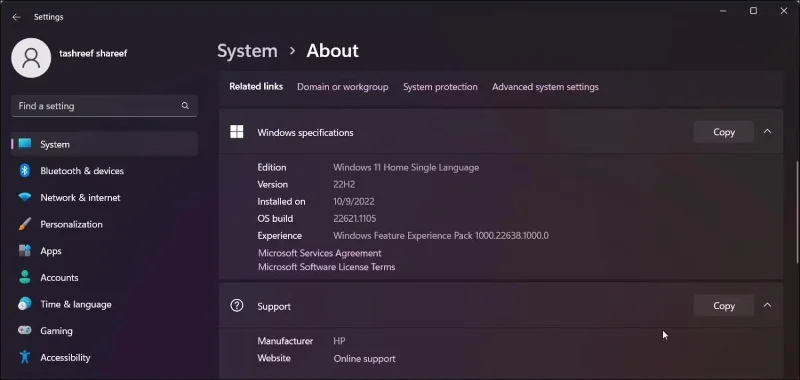Click the 10/9/2022 install date
Image resolution: width=800 pixels, height=380 pixels.
point(354,201)
